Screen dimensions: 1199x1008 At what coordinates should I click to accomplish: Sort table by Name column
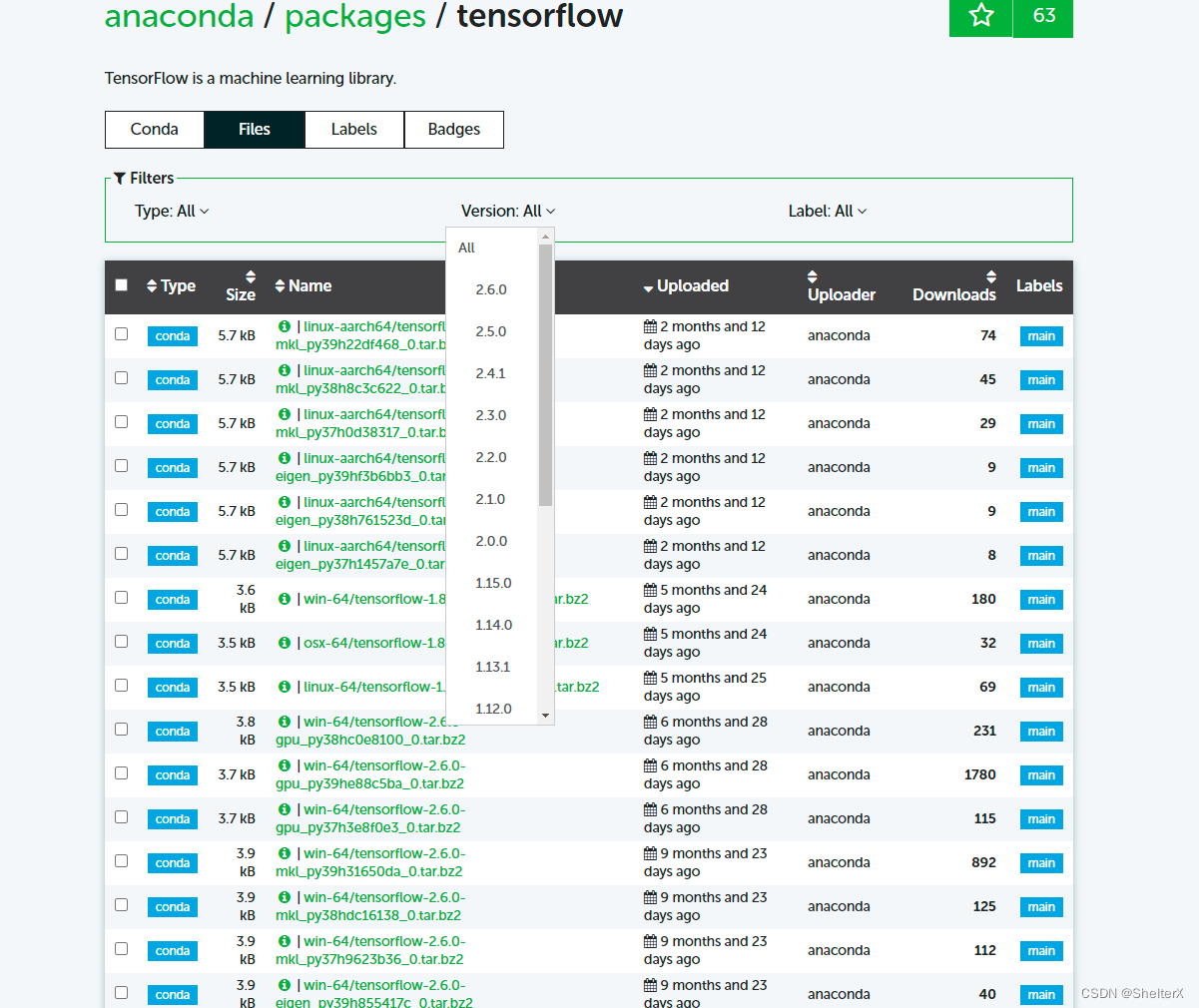(303, 285)
